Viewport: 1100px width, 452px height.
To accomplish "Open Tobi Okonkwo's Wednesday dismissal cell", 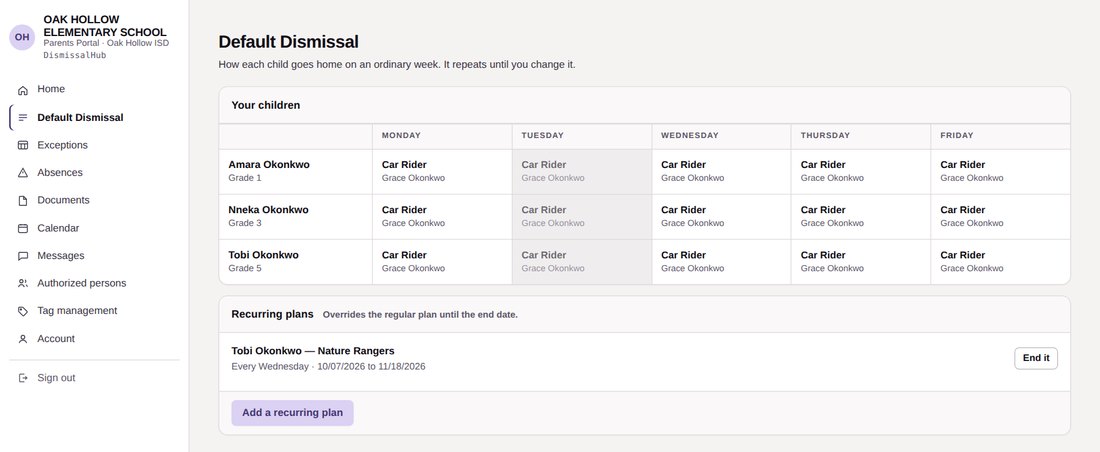I will [x=721, y=262].
